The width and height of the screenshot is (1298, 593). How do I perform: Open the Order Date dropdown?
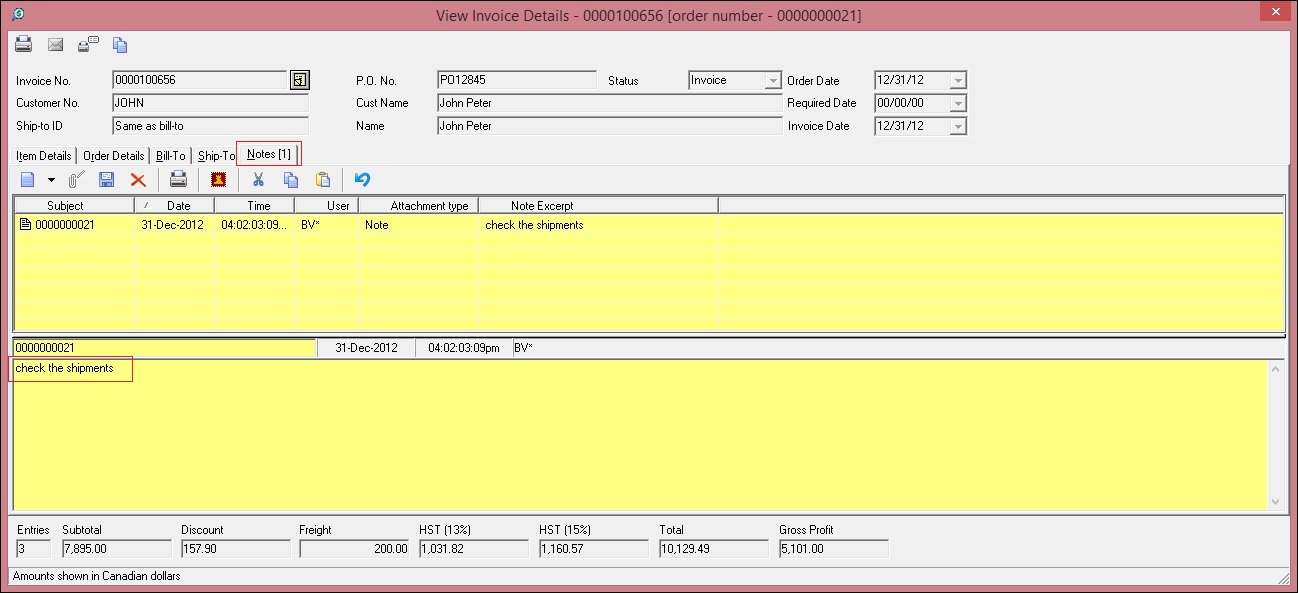click(x=958, y=80)
